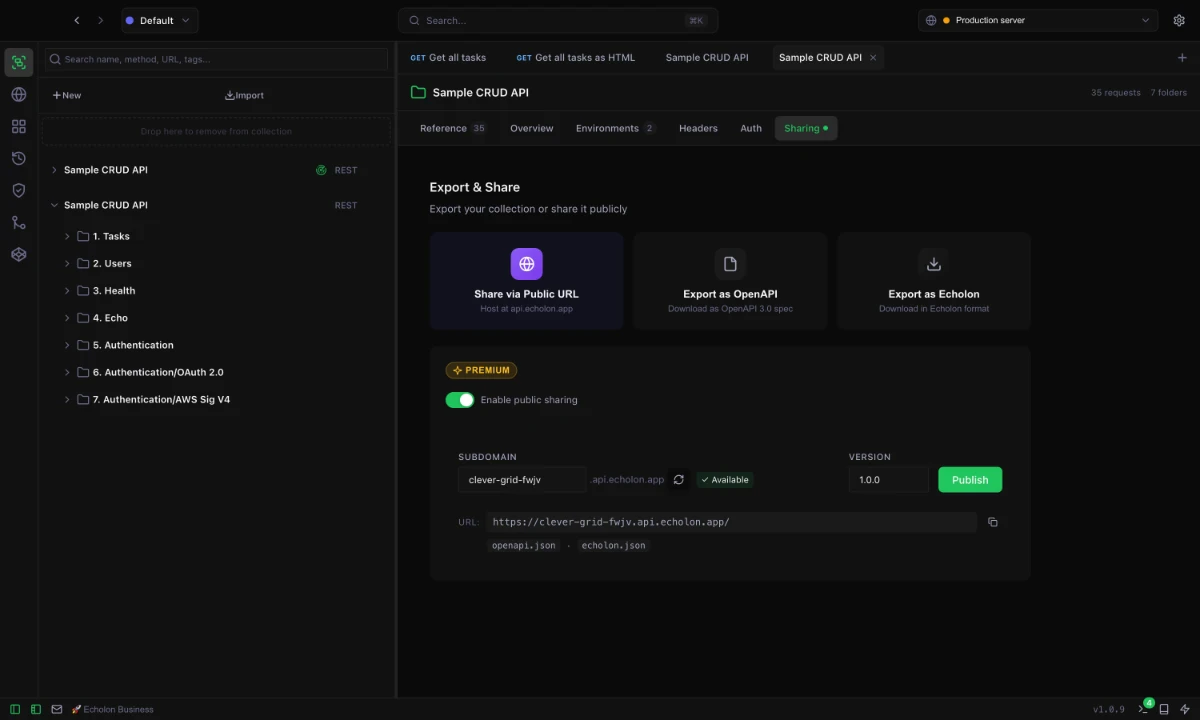The width and height of the screenshot is (1200, 720).
Task: Switch to the Environments tab
Action: pyautogui.click(x=615, y=128)
